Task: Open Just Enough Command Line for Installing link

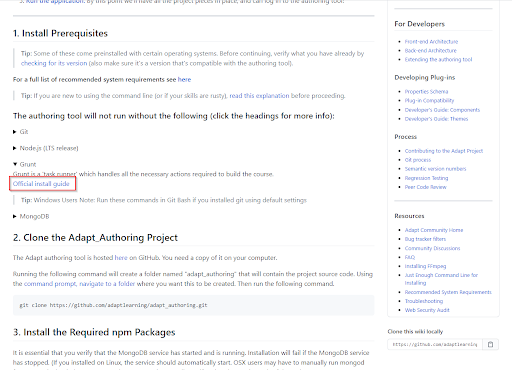Action: pos(441,279)
